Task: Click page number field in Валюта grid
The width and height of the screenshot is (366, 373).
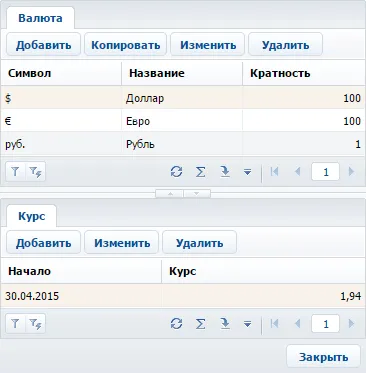Action: coord(325,172)
